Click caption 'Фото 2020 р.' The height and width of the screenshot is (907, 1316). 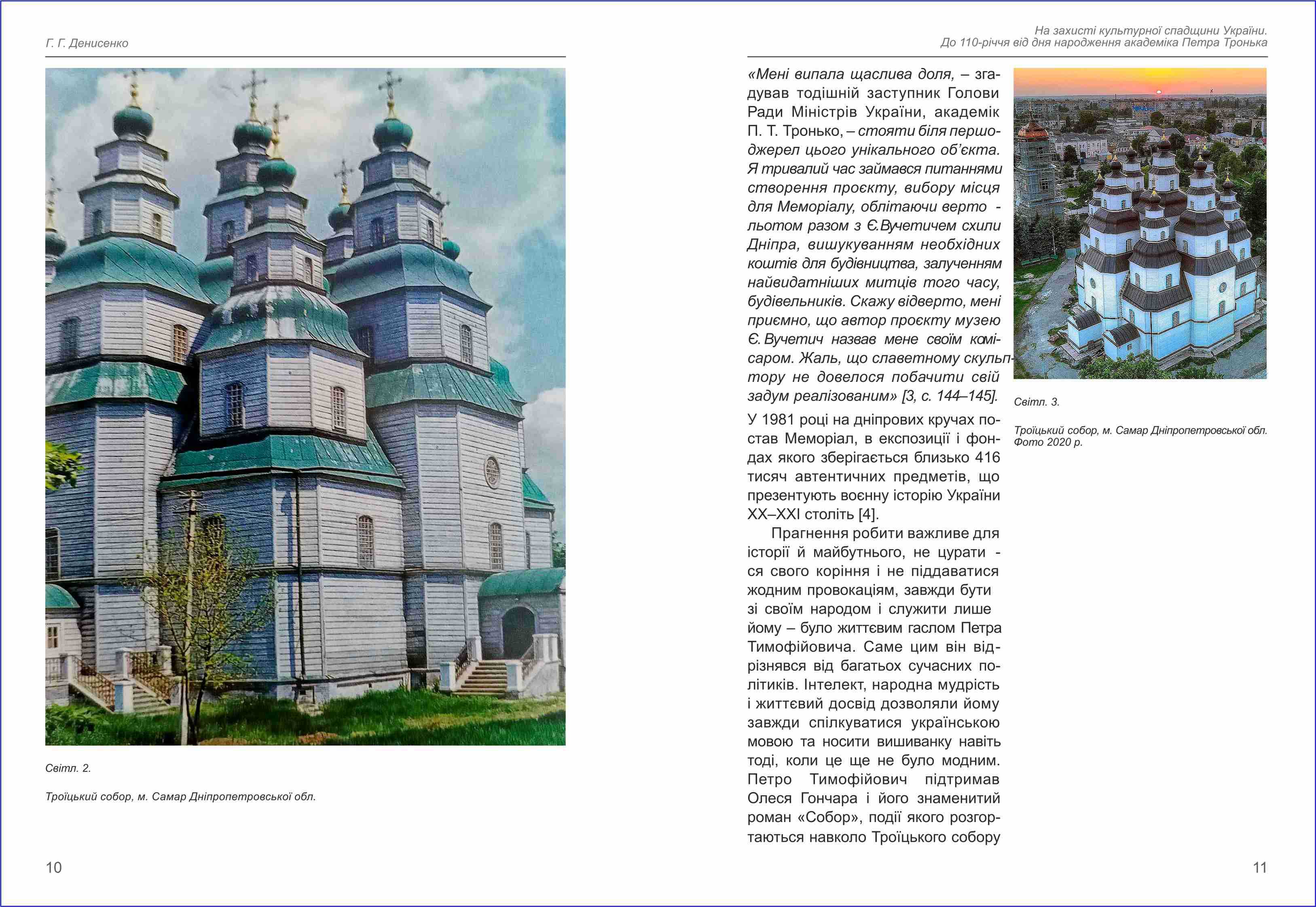1048,442
